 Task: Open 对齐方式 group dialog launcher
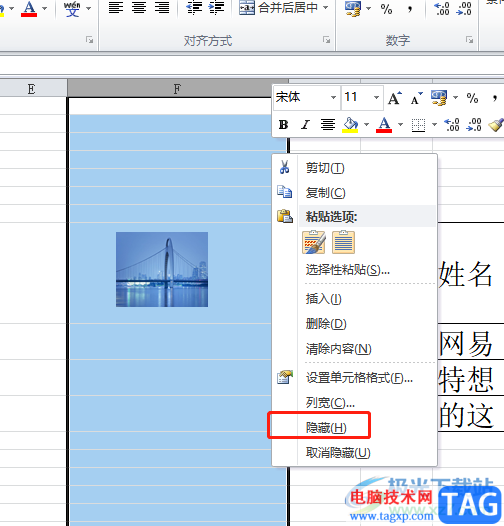[x=326, y=40]
